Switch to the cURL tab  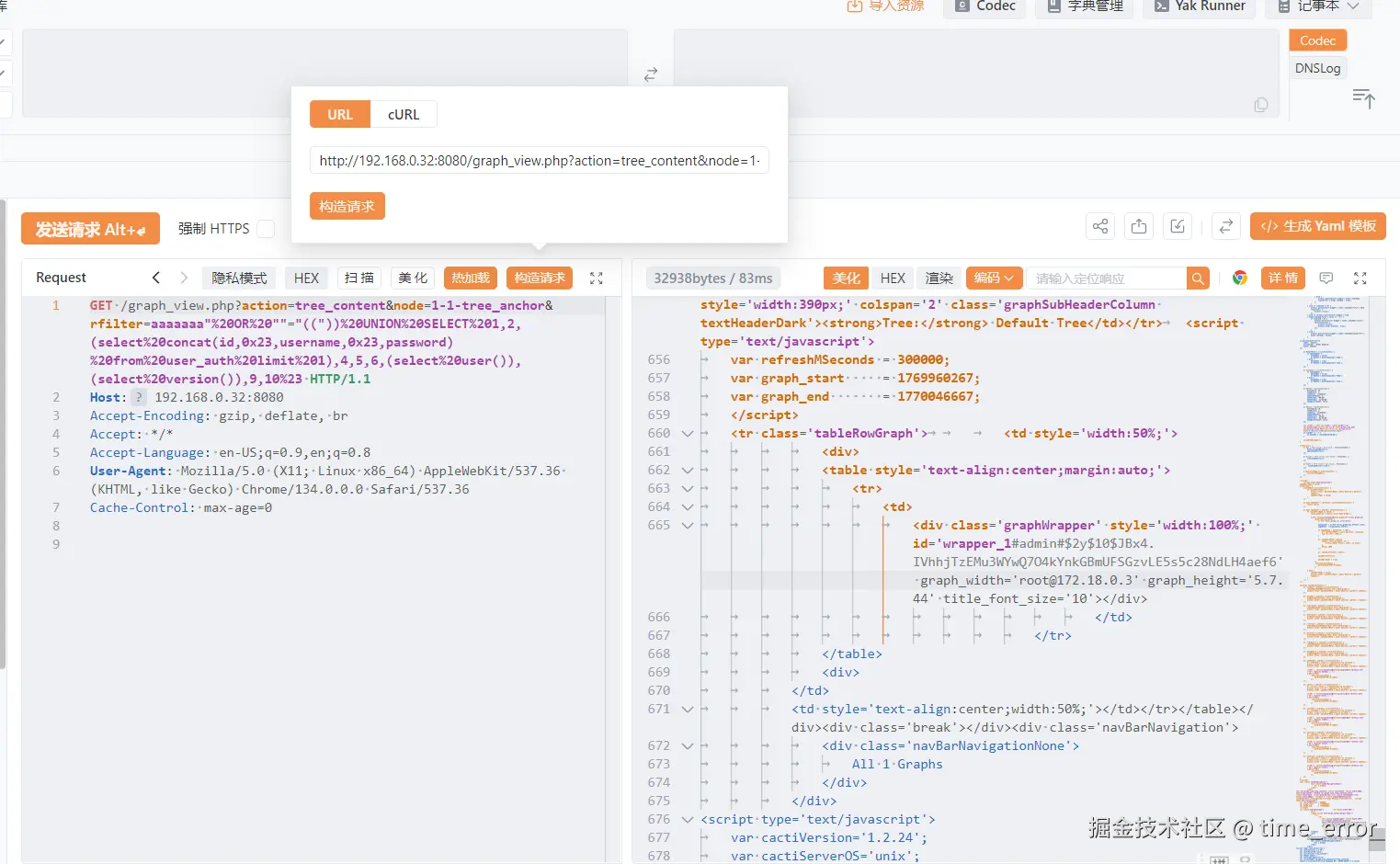404,114
